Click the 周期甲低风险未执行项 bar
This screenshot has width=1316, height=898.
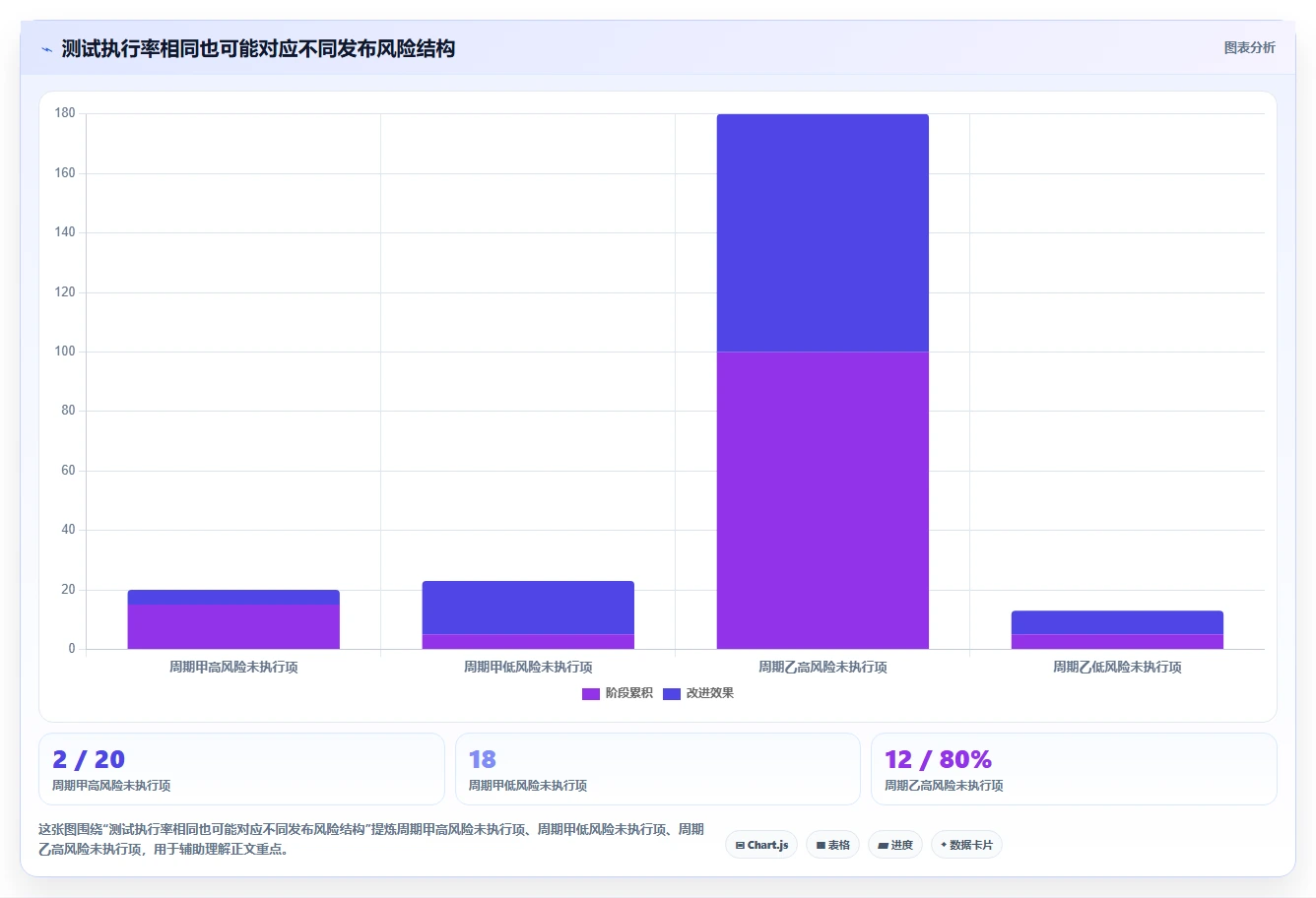pyautogui.click(x=528, y=615)
